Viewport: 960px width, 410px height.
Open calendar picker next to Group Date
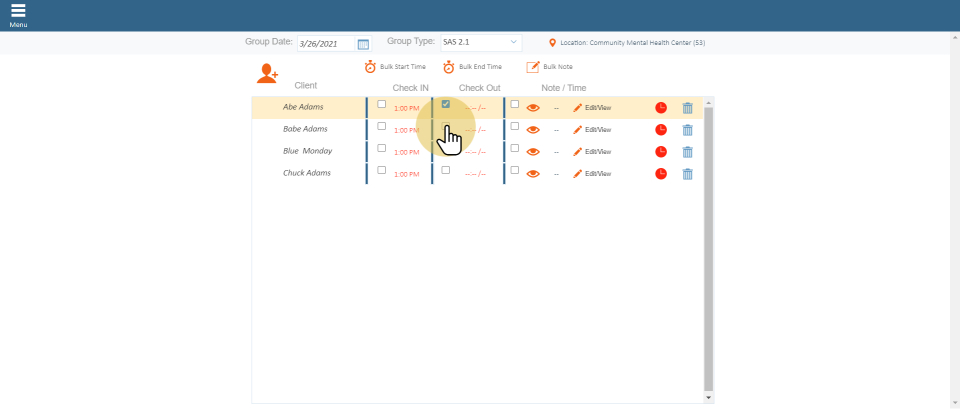tap(363, 44)
